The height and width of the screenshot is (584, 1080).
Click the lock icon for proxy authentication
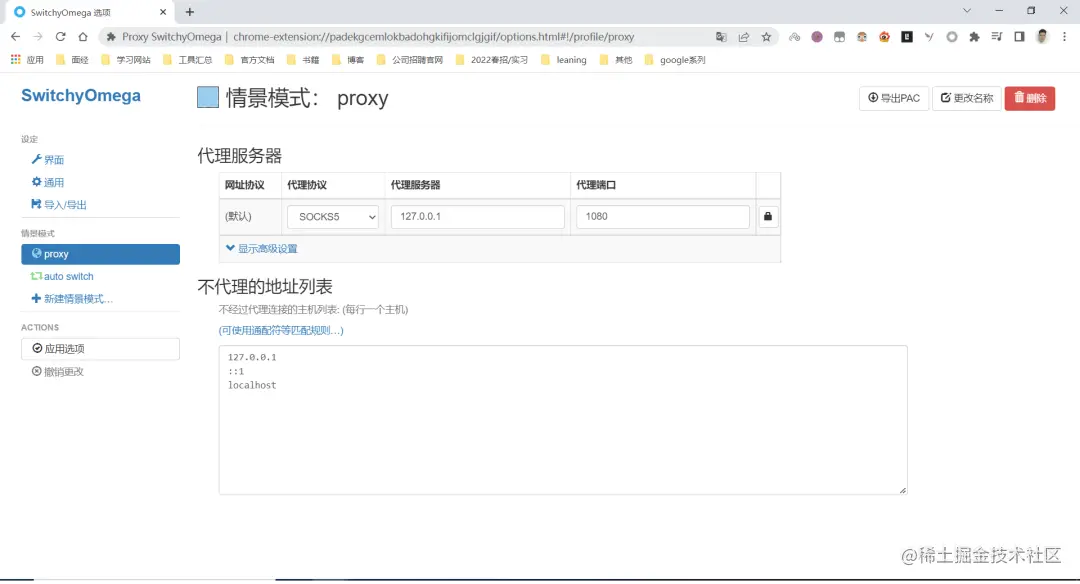pyautogui.click(x=768, y=216)
